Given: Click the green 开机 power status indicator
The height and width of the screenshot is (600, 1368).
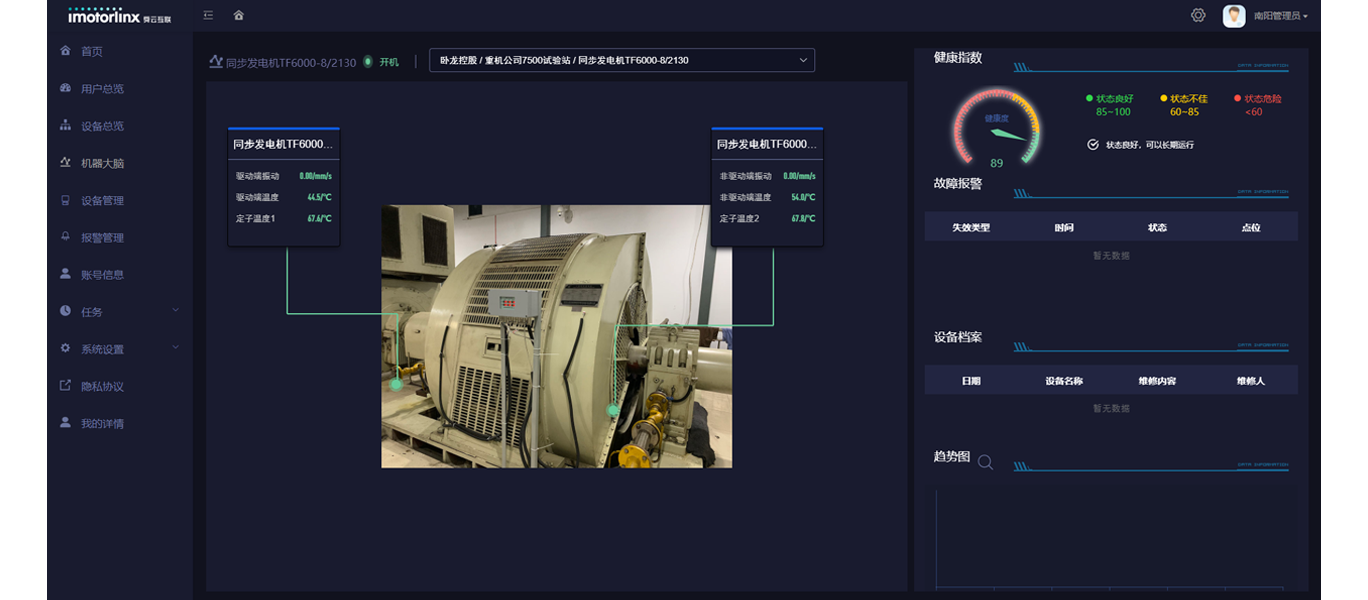Looking at the screenshot, I should point(368,61).
